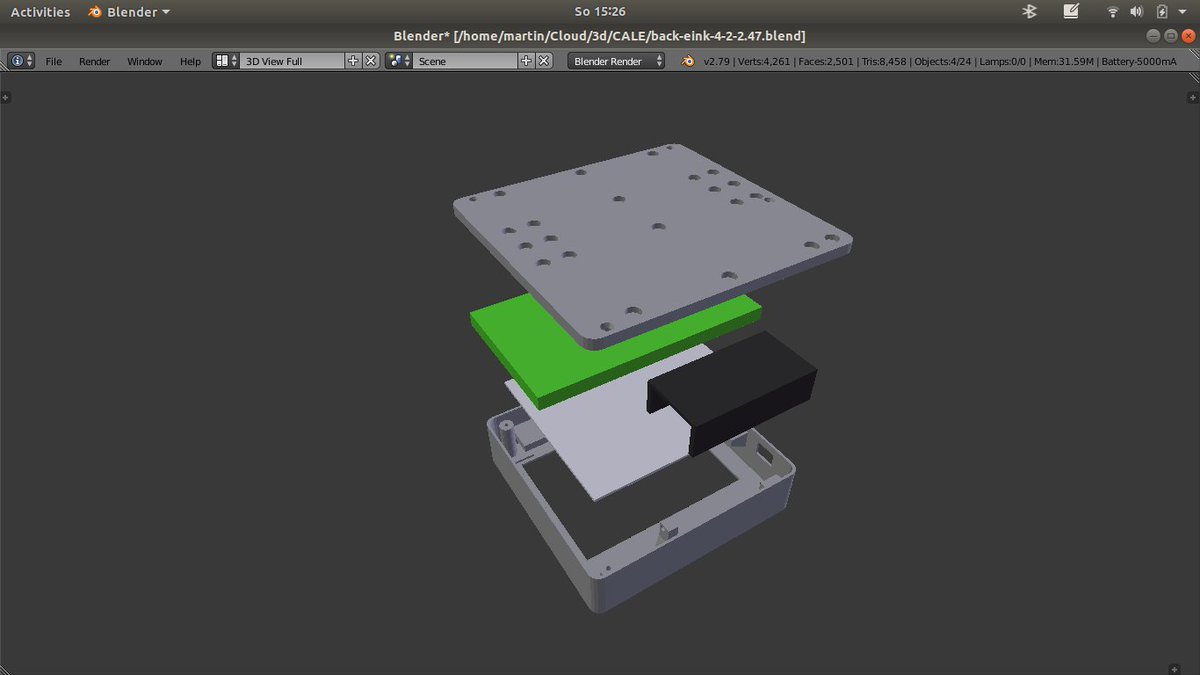Click the Blender logo splash icon
Viewport: 1200px width, 675px height.
coord(688,61)
